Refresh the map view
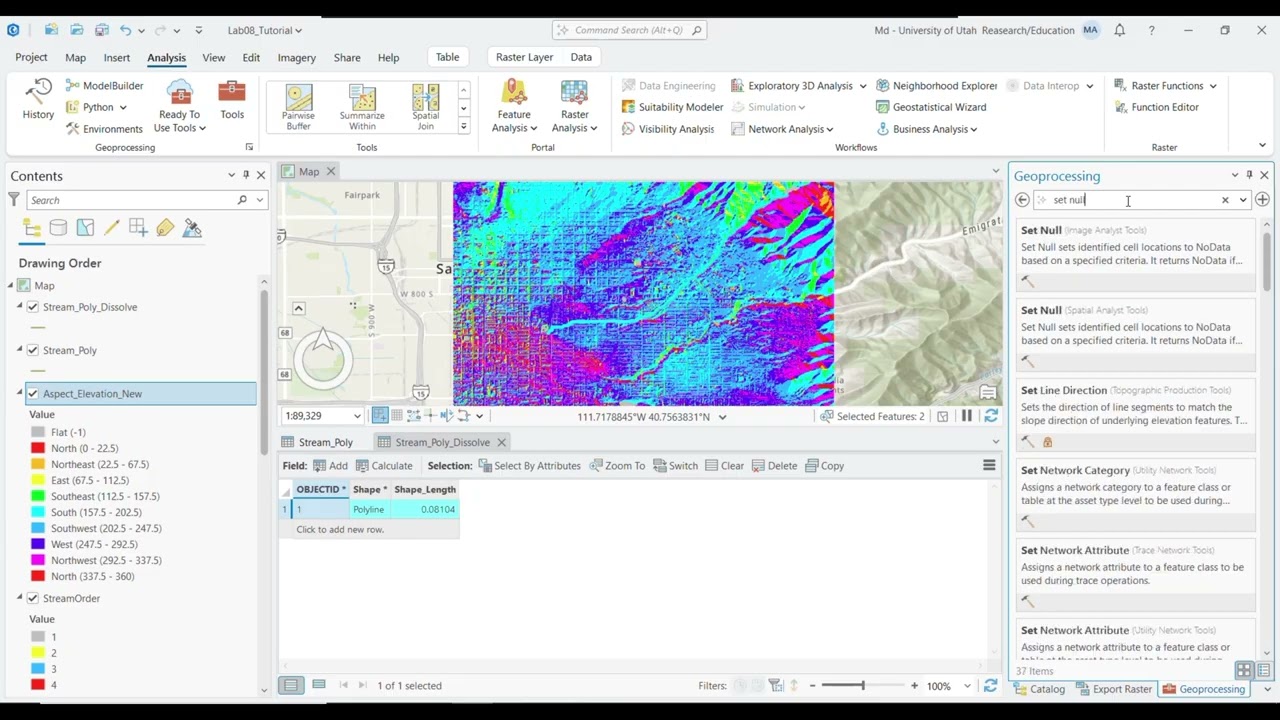Image resolution: width=1280 pixels, height=720 pixels. tap(991, 416)
